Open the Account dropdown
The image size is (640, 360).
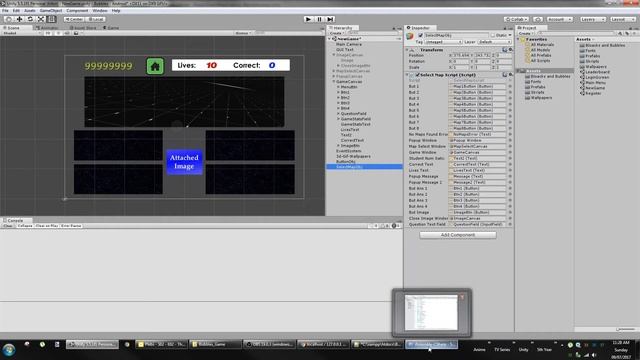click(x=559, y=19)
